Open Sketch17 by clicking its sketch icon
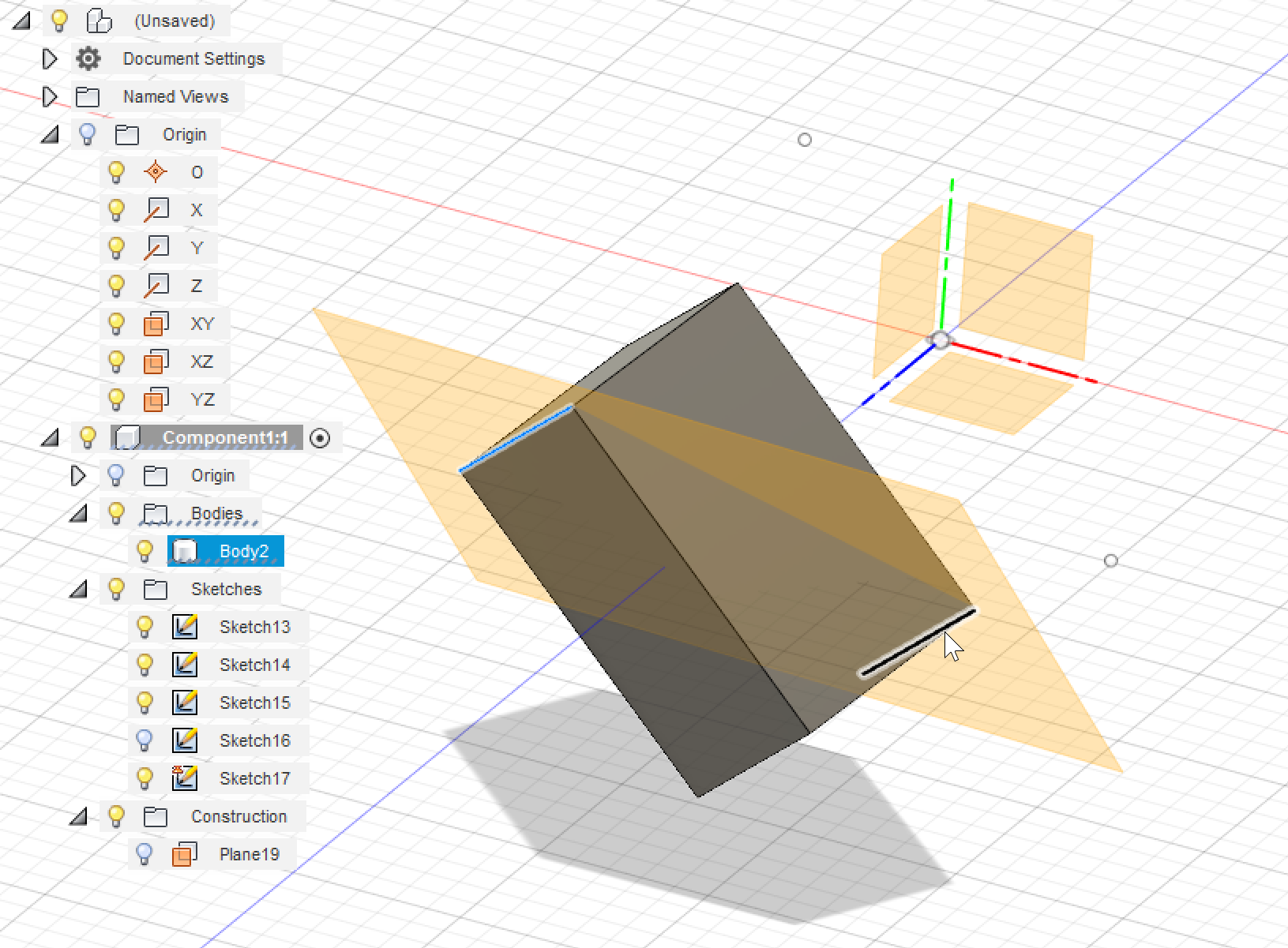The width and height of the screenshot is (1288, 948). (184, 778)
